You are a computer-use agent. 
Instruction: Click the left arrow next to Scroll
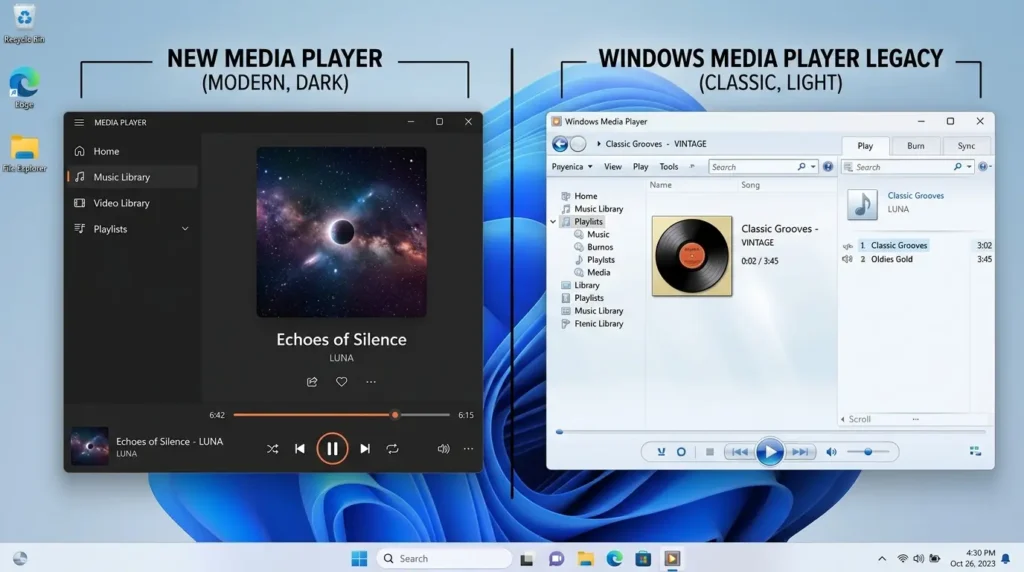(842, 420)
